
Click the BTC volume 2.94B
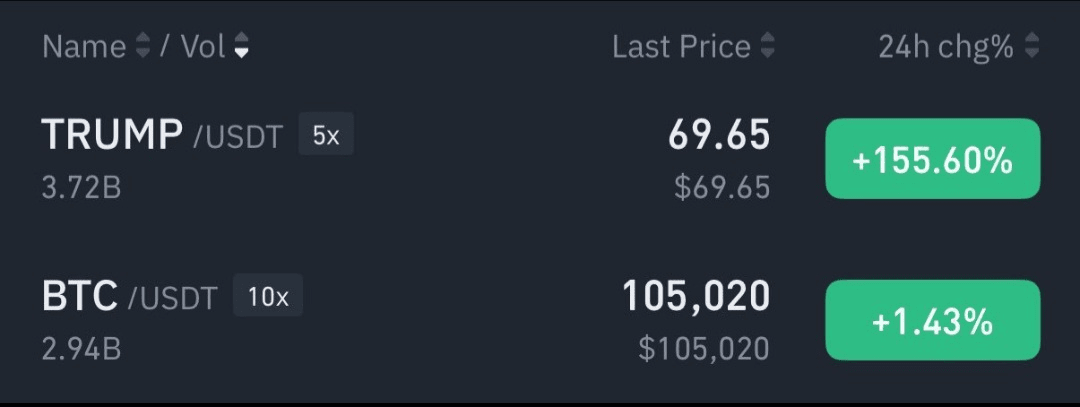pos(82,349)
